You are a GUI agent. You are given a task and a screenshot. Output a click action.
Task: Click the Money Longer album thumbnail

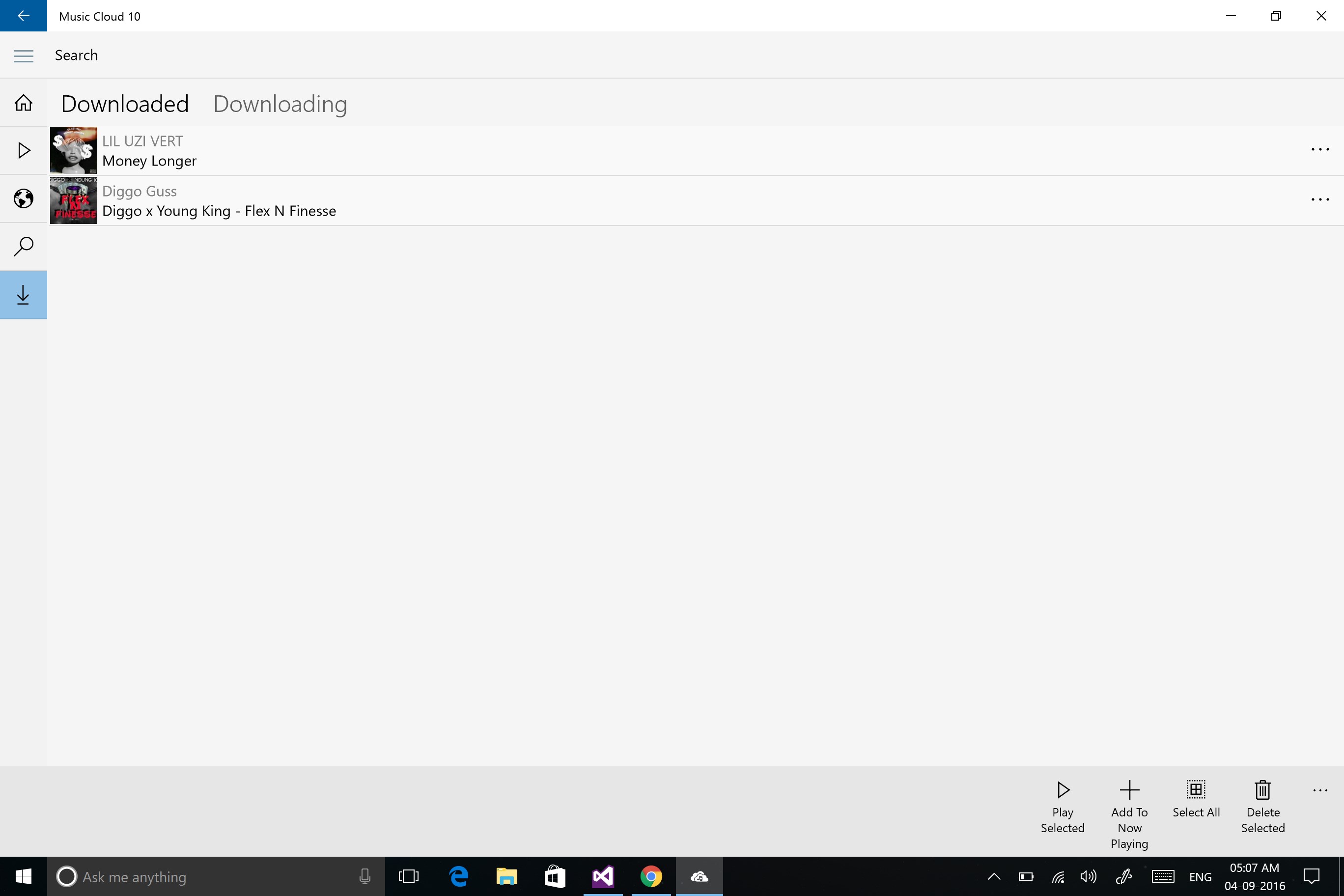coord(74,150)
